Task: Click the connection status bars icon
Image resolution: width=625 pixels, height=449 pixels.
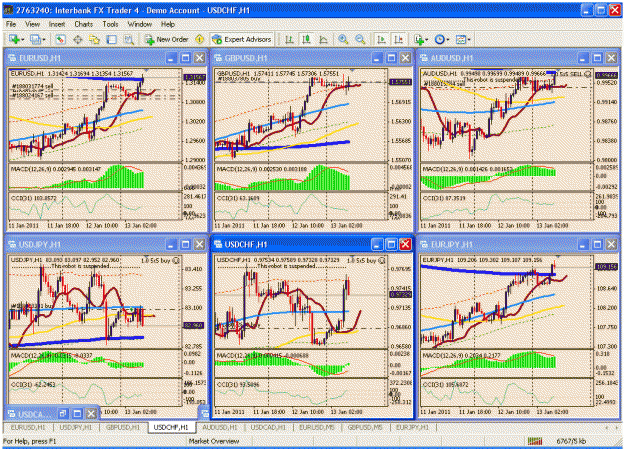Action: point(535,441)
